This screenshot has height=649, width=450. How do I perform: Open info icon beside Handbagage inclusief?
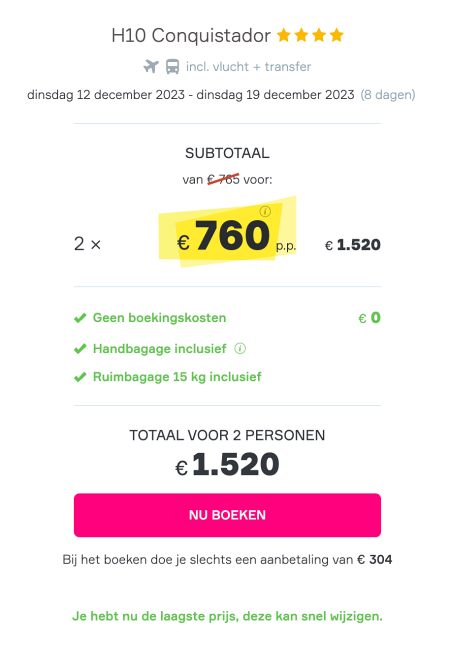coord(240,349)
